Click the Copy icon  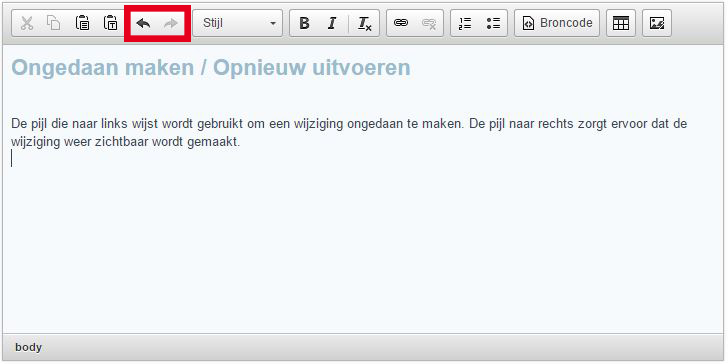click(54, 23)
